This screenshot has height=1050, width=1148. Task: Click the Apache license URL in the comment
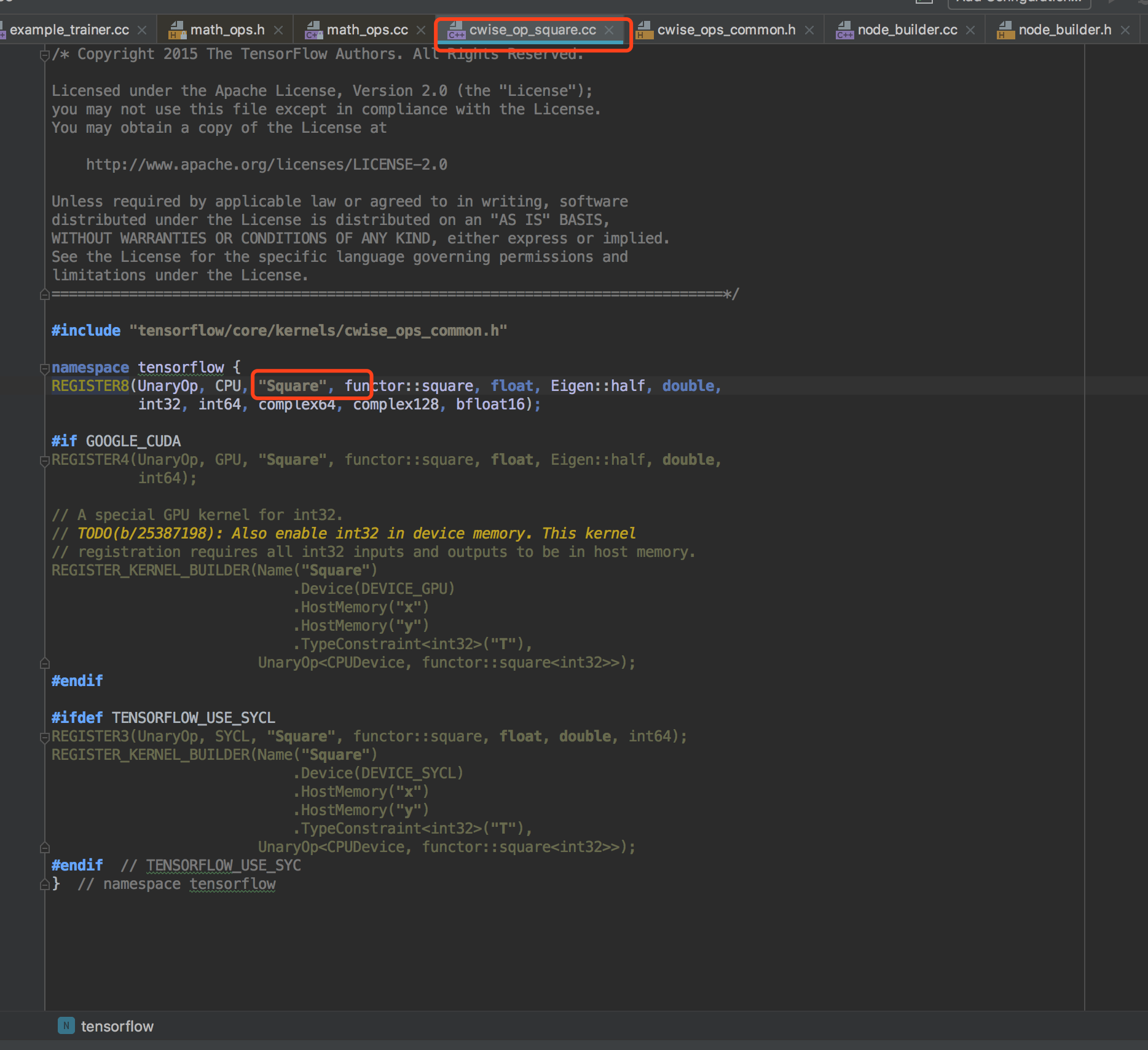[x=266, y=165]
